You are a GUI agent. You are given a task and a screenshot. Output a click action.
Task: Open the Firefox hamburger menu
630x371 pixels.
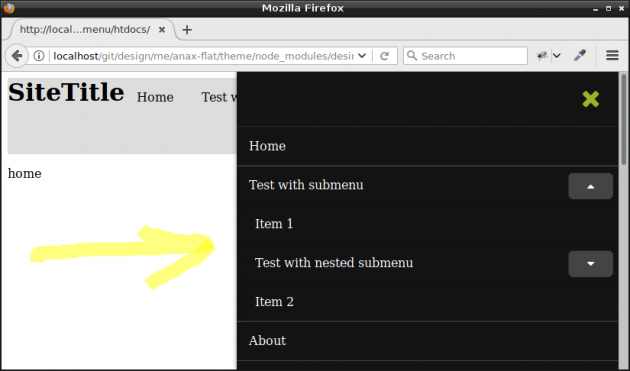(612, 55)
